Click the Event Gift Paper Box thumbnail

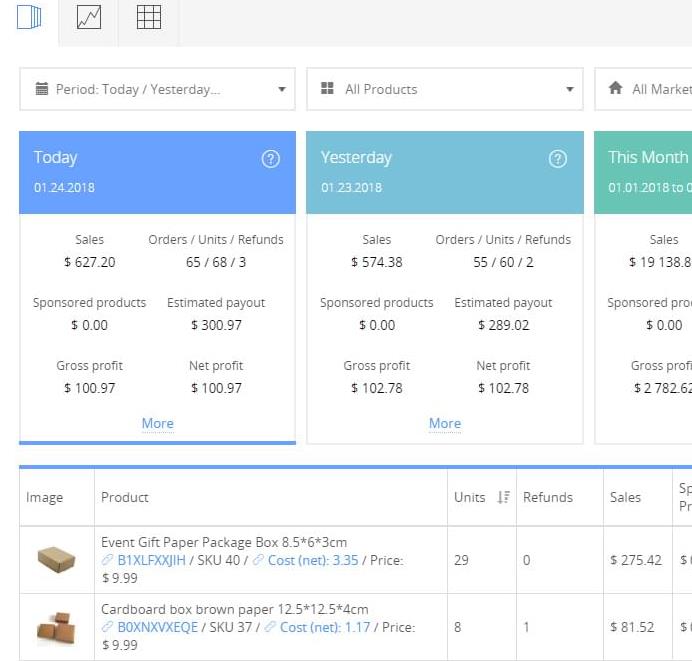[x=56, y=560]
